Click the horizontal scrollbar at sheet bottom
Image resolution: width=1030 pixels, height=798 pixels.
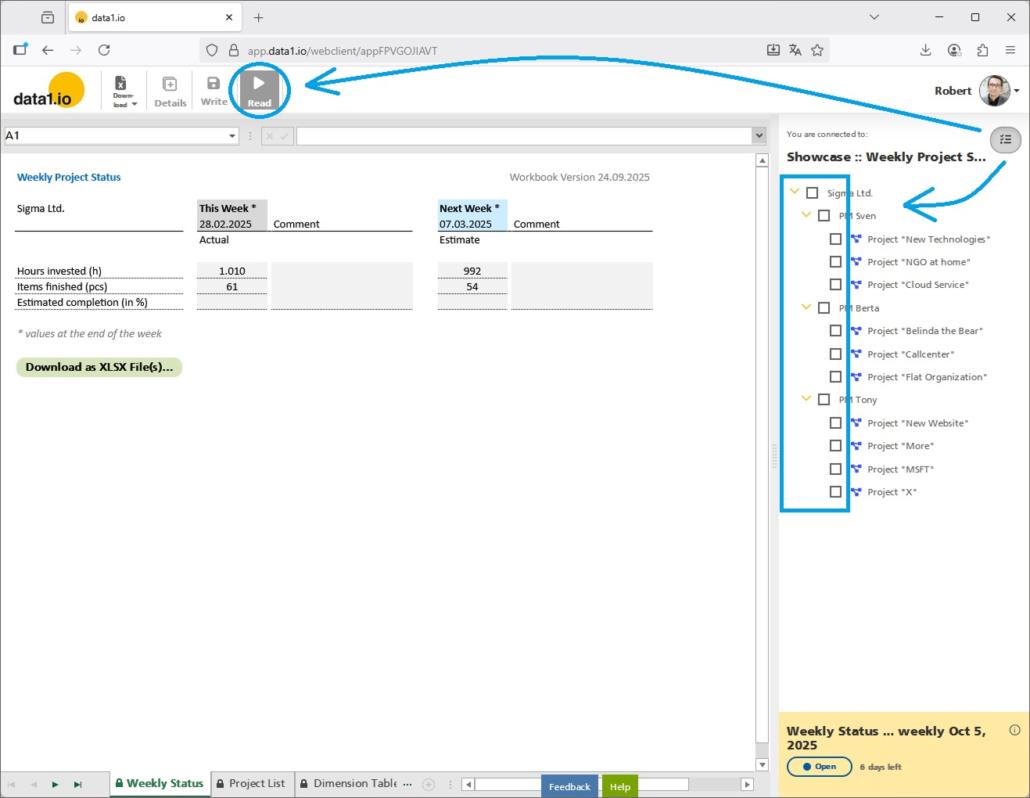pos(600,784)
